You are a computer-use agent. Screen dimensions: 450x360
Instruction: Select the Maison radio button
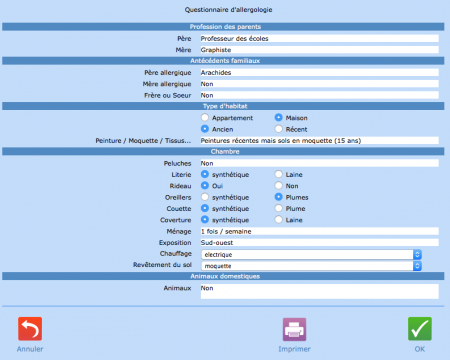(x=279, y=117)
